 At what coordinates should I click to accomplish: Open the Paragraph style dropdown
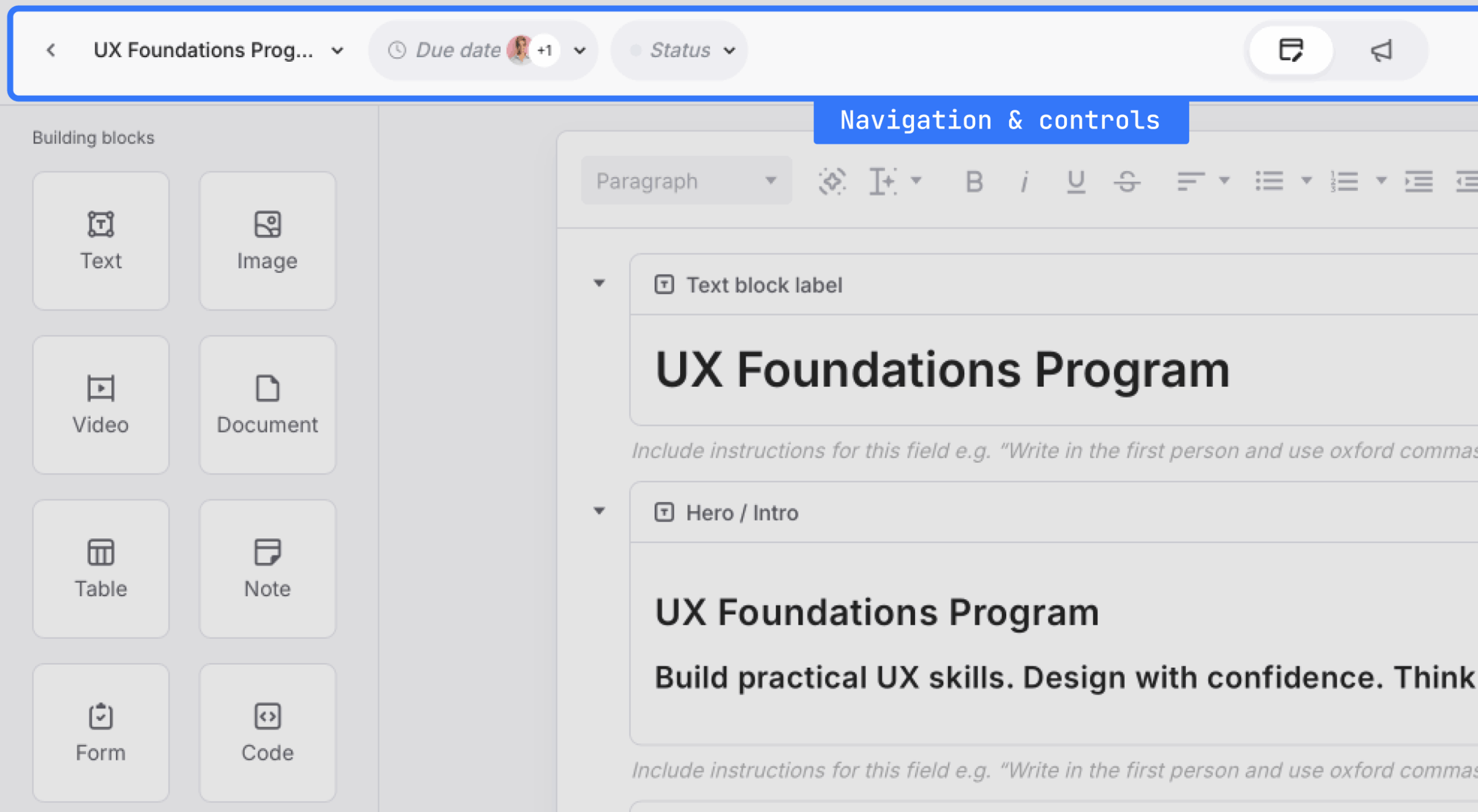(x=686, y=181)
